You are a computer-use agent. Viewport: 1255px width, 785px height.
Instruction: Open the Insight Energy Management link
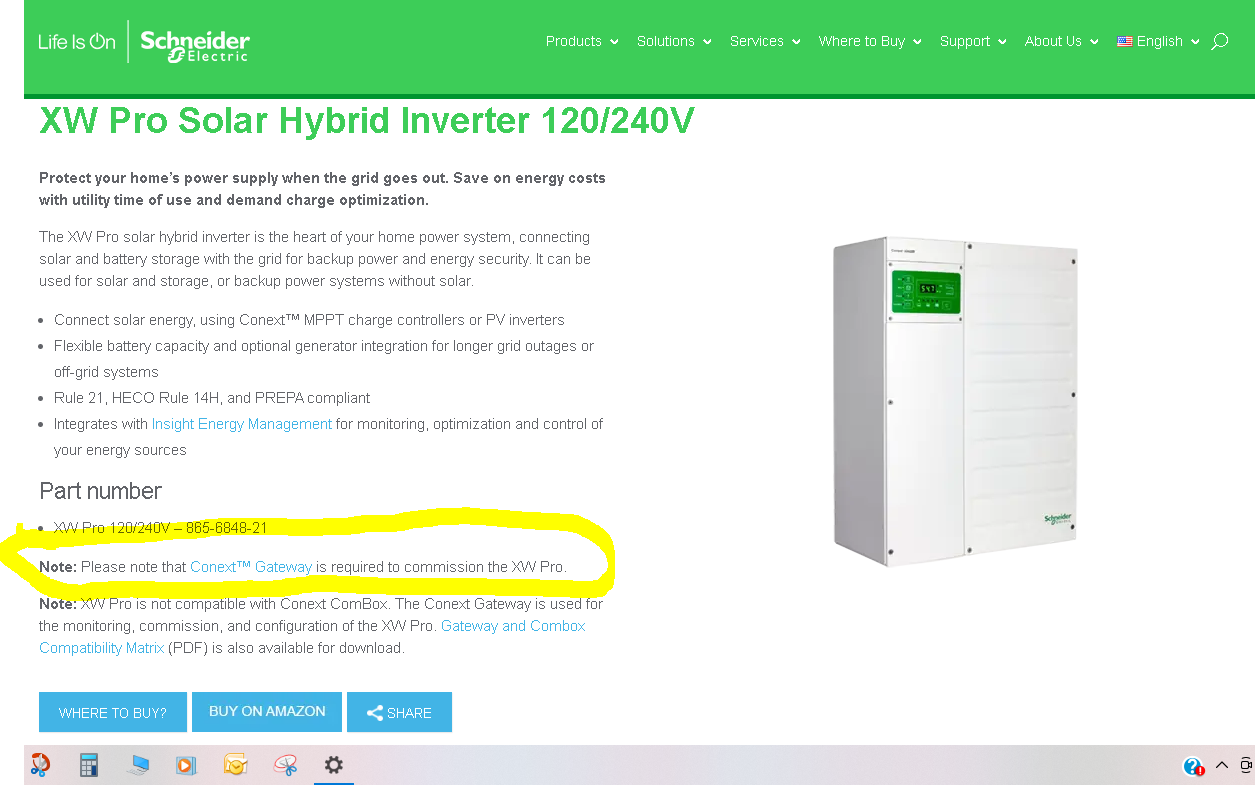click(242, 424)
